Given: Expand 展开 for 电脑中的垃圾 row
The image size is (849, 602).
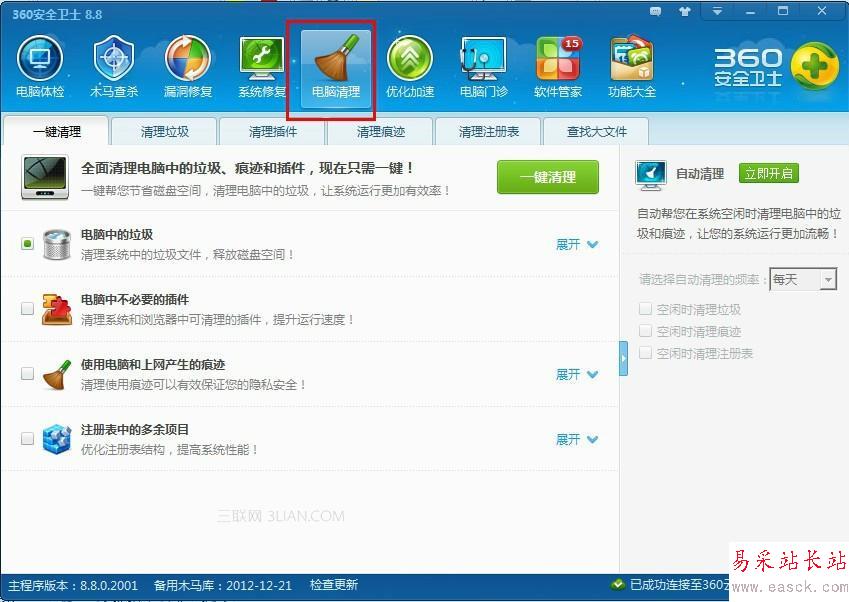Looking at the screenshot, I should pos(577,244).
